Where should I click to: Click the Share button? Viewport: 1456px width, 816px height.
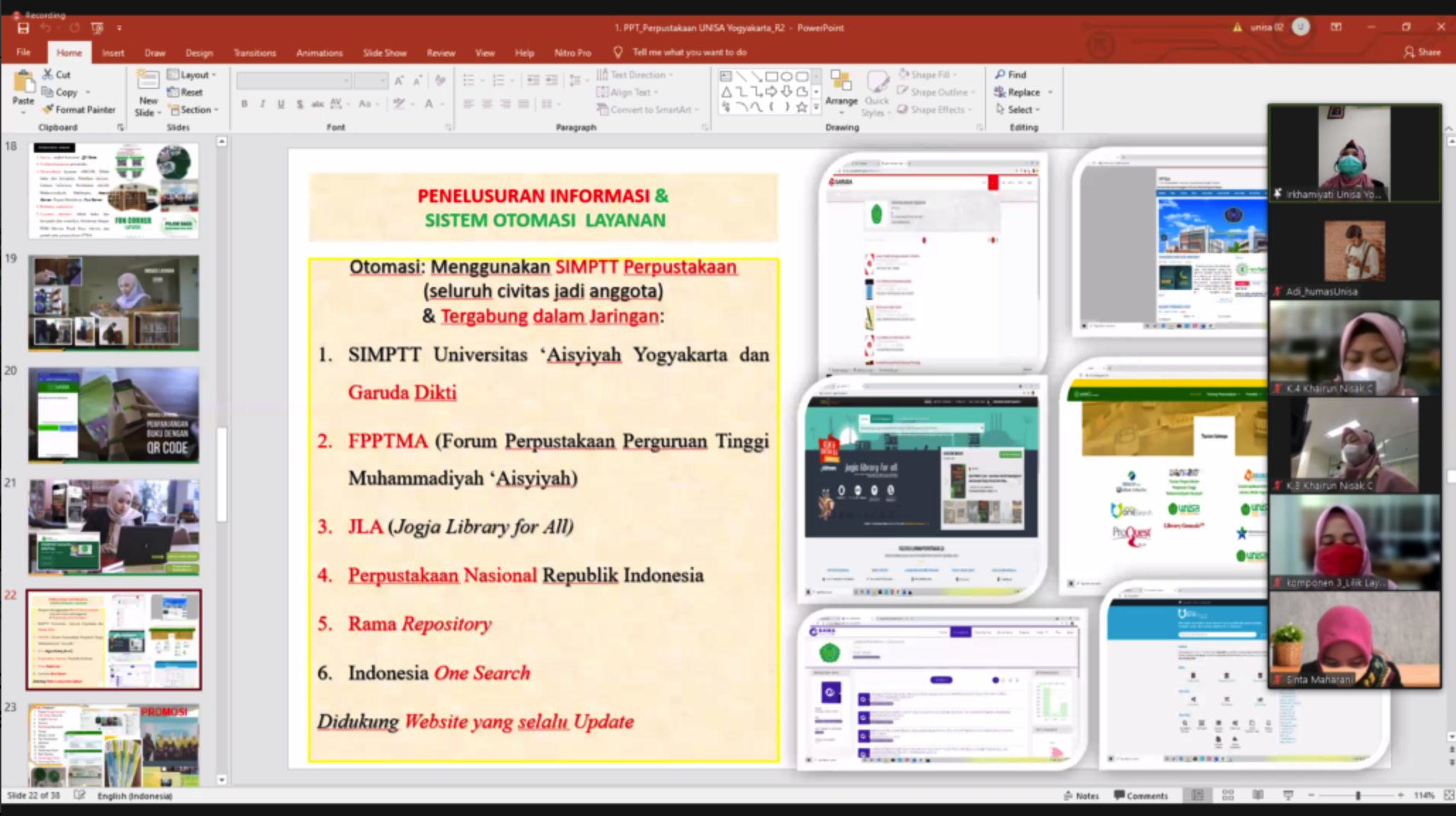click(1422, 52)
